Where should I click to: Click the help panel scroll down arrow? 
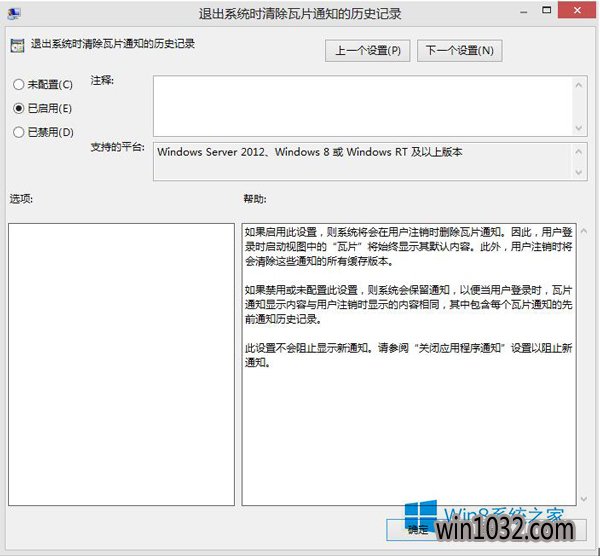click(582, 497)
